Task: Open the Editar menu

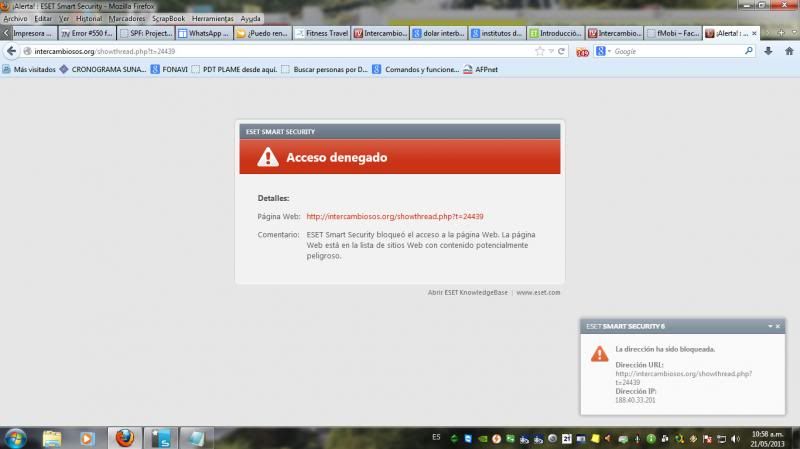Action: (x=43, y=18)
